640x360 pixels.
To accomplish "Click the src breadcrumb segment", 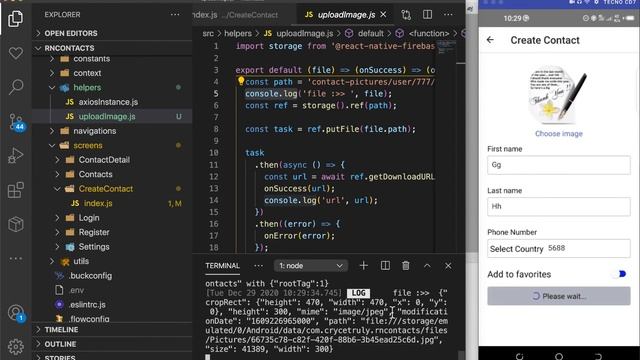I will tap(208, 33).
